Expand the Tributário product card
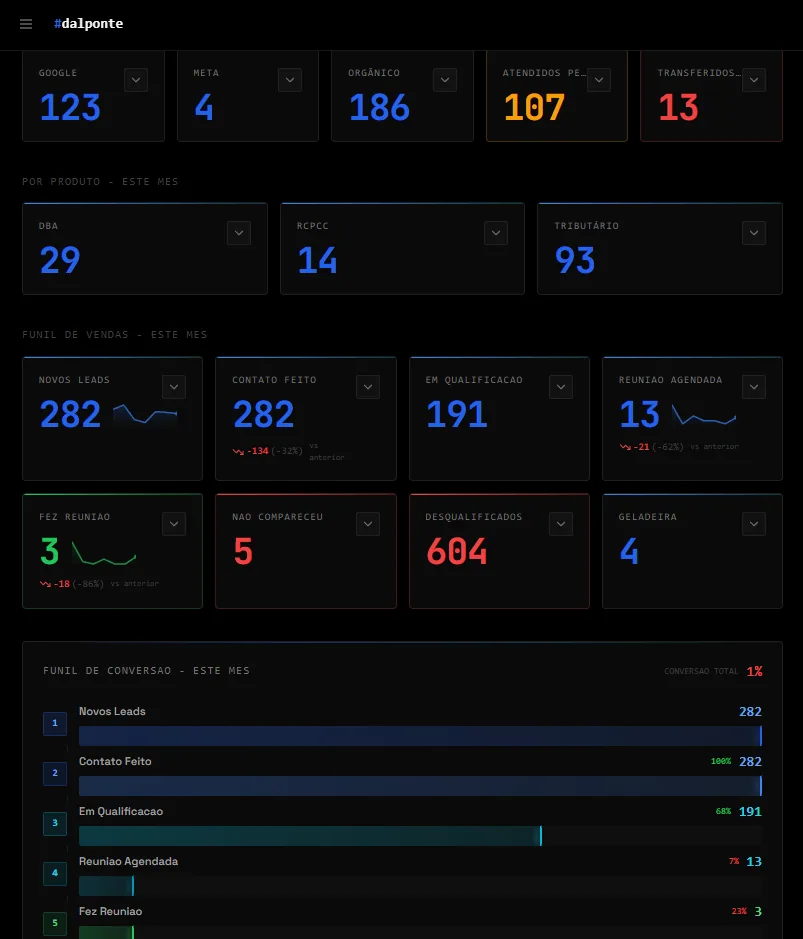Screen dimensions: 803x939 point(754,233)
